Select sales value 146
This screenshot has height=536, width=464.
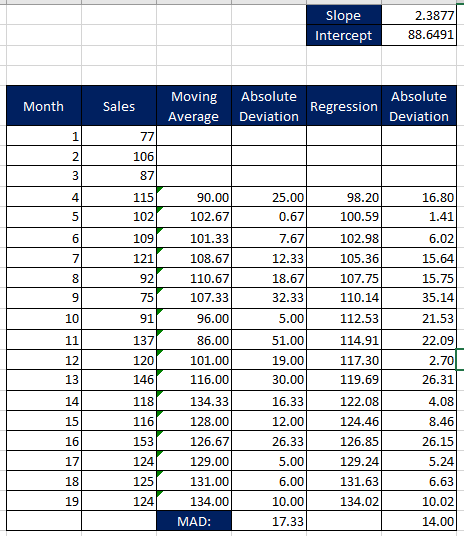click(119, 380)
